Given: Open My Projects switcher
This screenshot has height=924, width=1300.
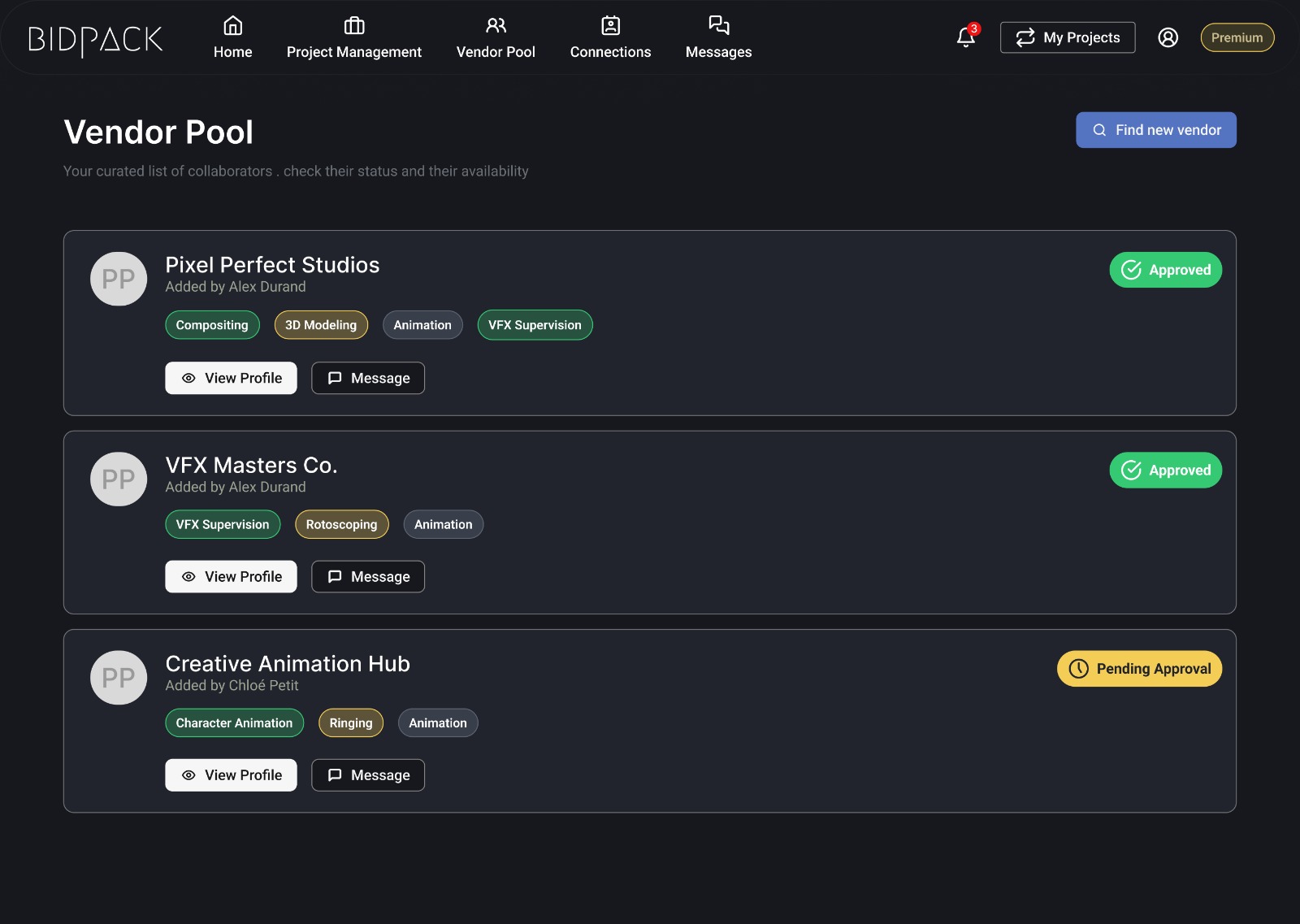Looking at the screenshot, I should pyautogui.click(x=1067, y=37).
